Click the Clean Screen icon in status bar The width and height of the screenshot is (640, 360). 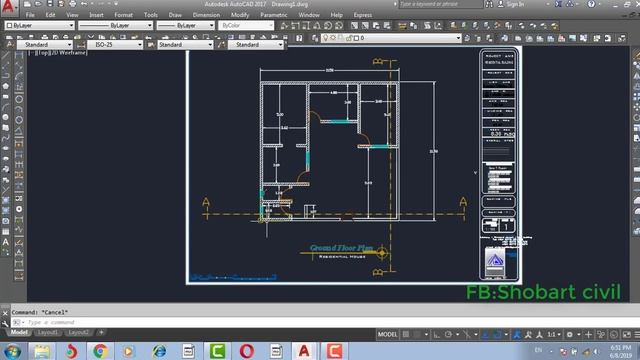[627, 335]
